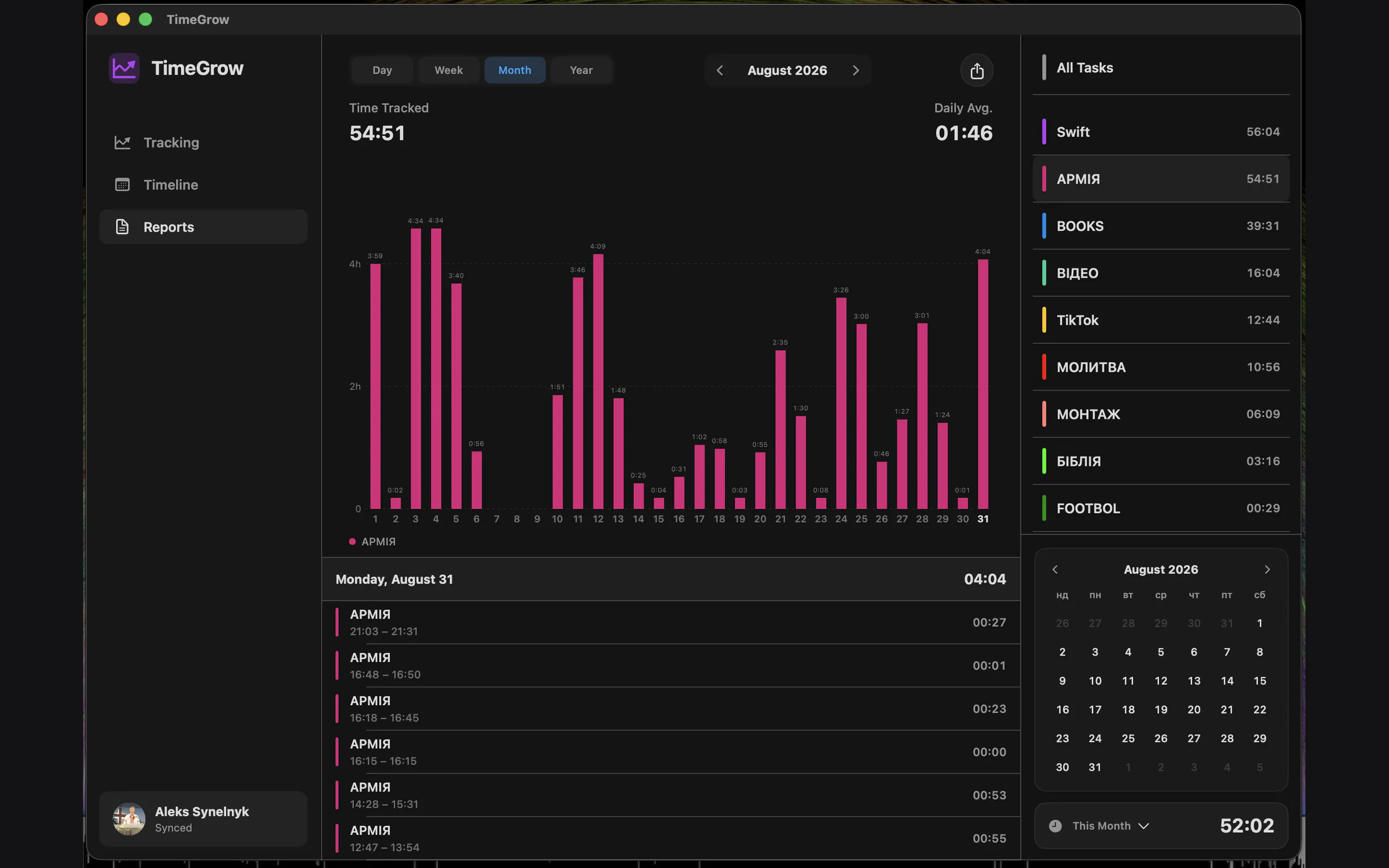This screenshot has height=868, width=1389.
Task: Select the TikTok task row
Action: pyautogui.click(x=1161, y=320)
